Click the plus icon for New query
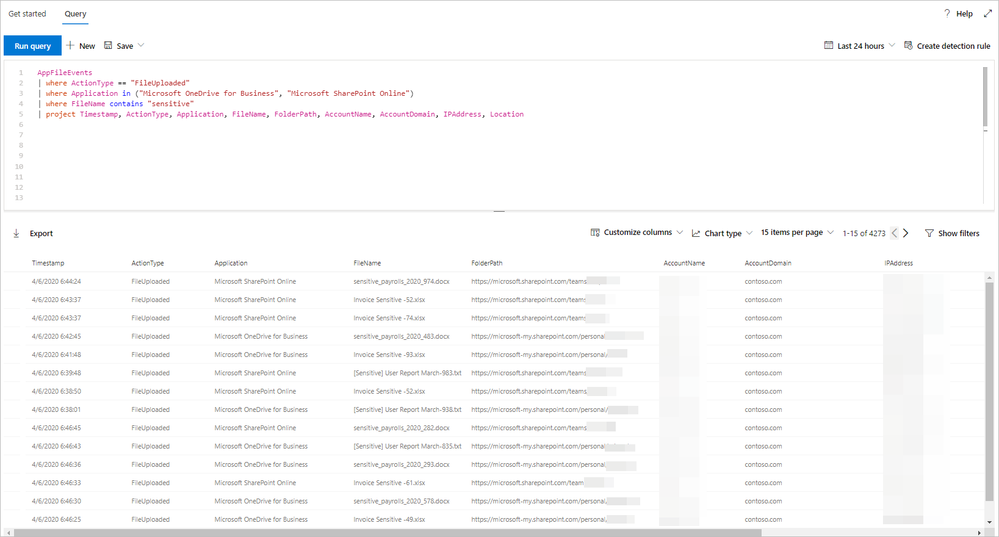999x537 pixels. point(71,45)
